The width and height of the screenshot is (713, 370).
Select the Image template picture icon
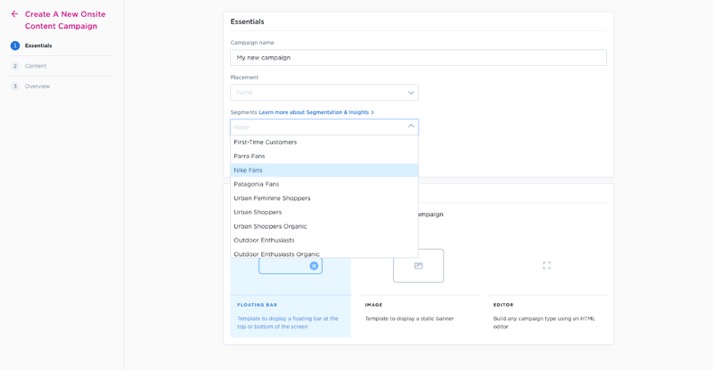point(418,266)
